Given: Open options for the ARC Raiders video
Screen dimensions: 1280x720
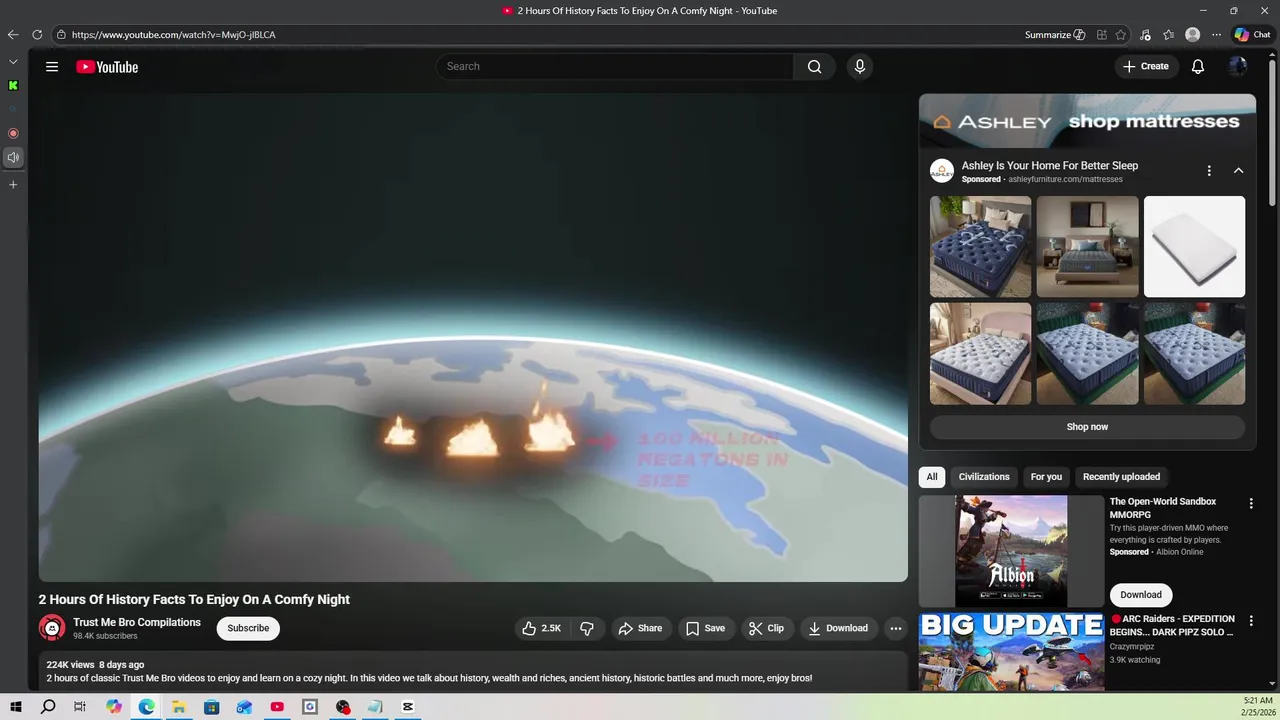Looking at the screenshot, I should 1250,621.
